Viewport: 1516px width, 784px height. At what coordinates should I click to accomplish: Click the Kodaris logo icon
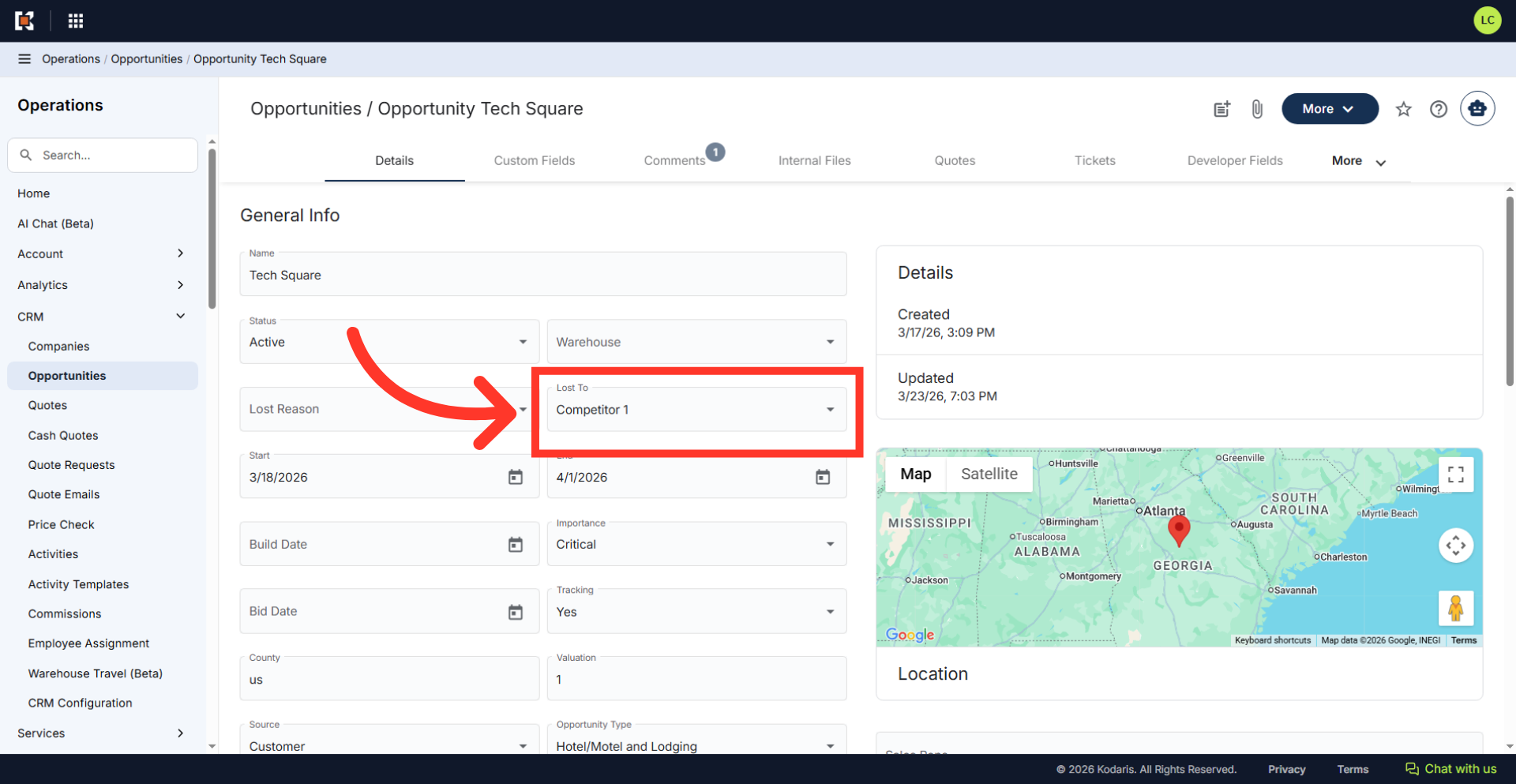tap(24, 21)
